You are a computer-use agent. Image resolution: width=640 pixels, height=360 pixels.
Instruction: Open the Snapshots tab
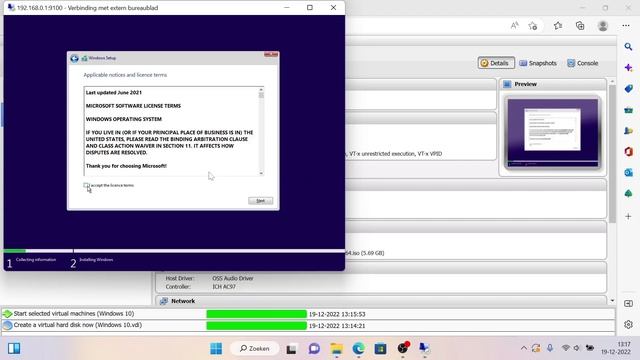coord(538,63)
